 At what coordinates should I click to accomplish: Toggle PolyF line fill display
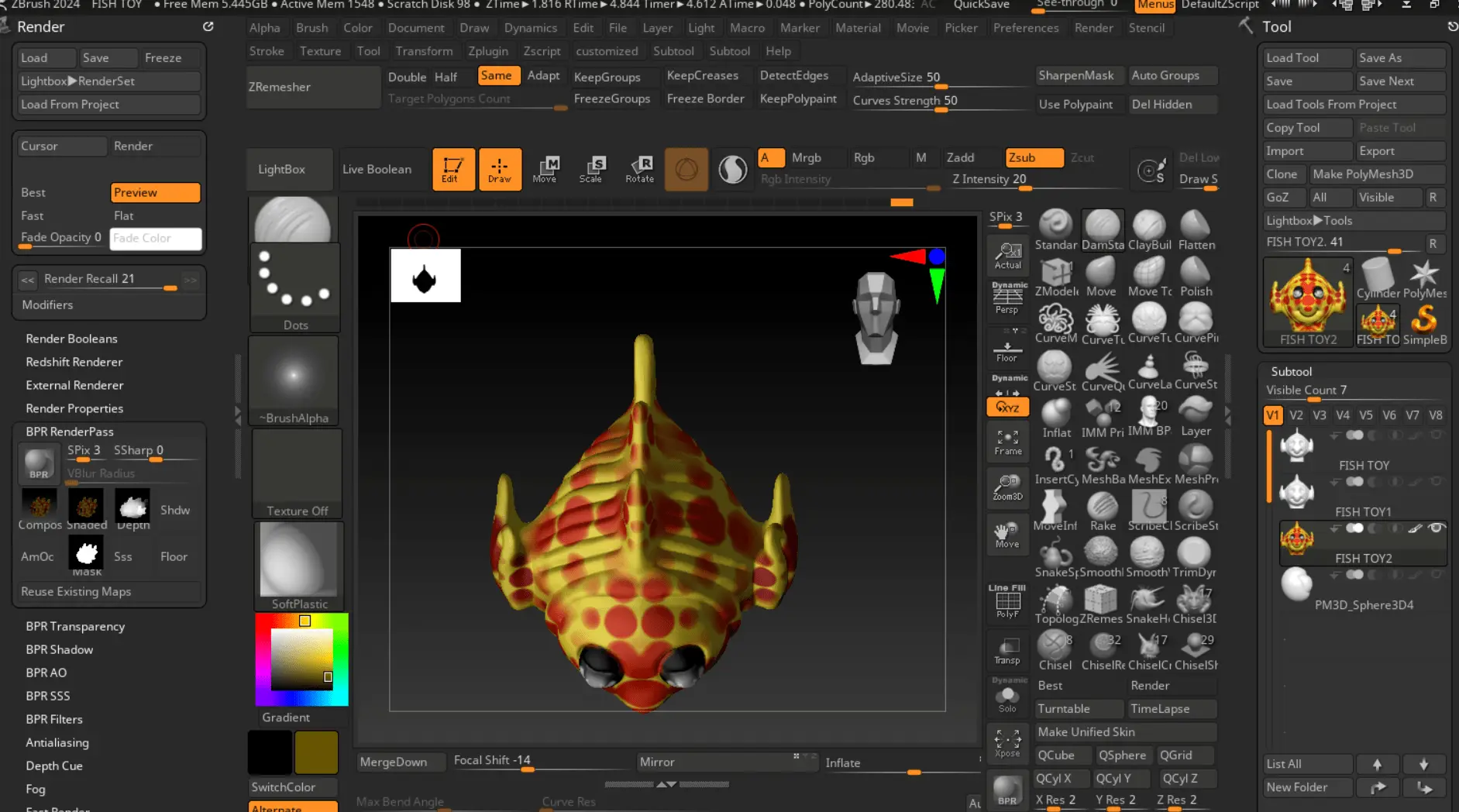click(1007, 603)
